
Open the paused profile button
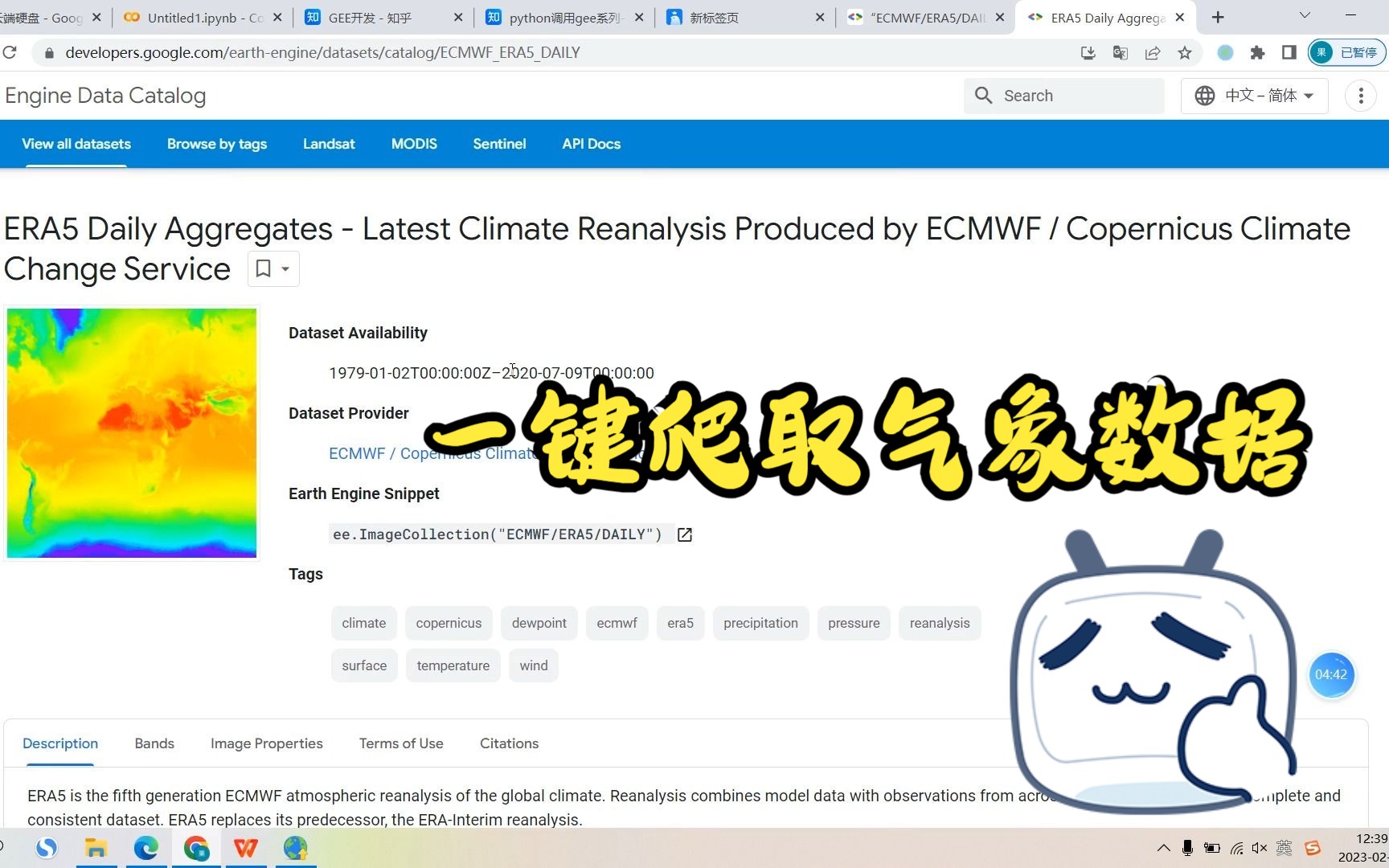coord(1346,52)
